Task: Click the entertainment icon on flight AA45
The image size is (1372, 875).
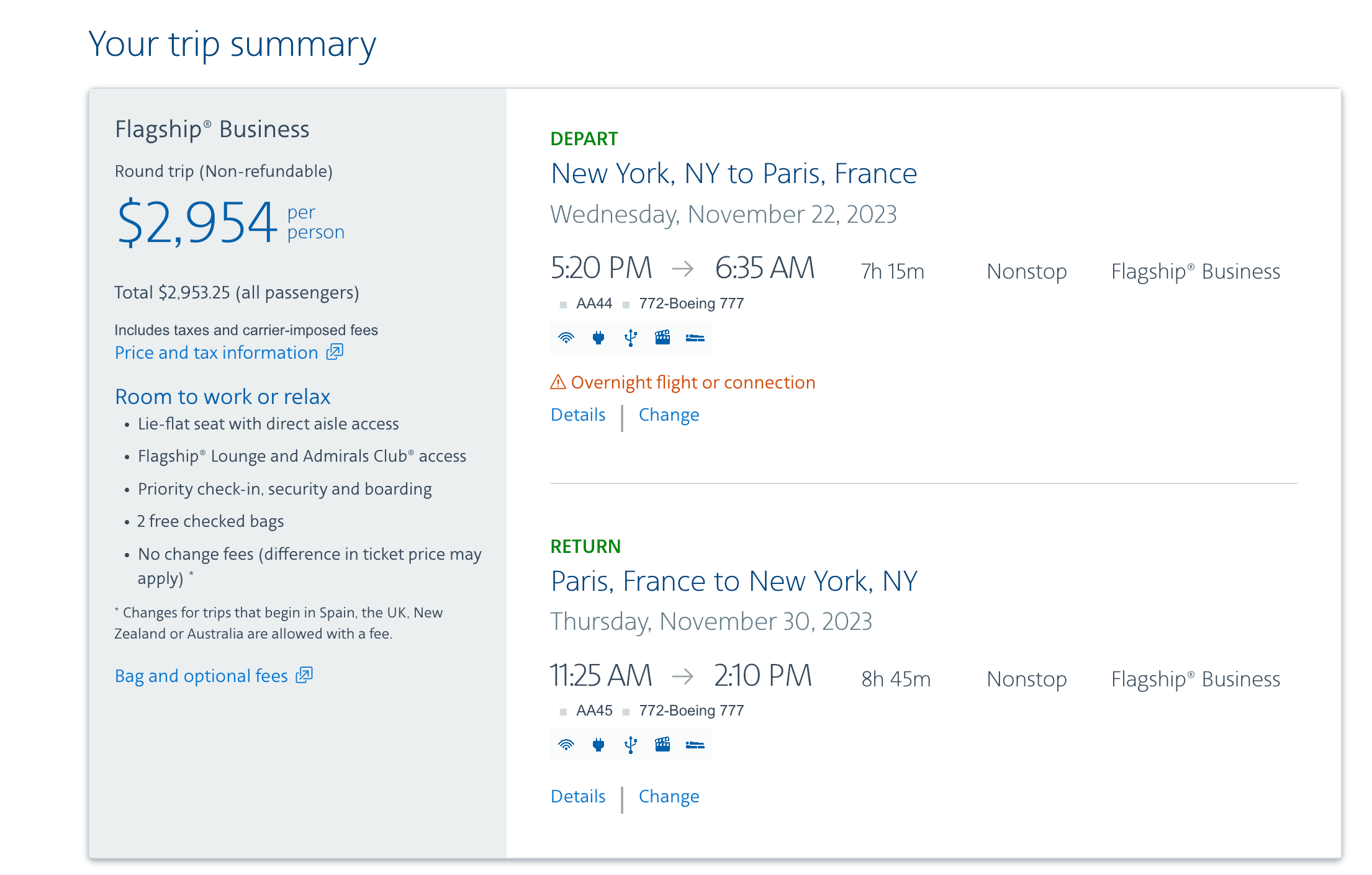Action: 662,745
